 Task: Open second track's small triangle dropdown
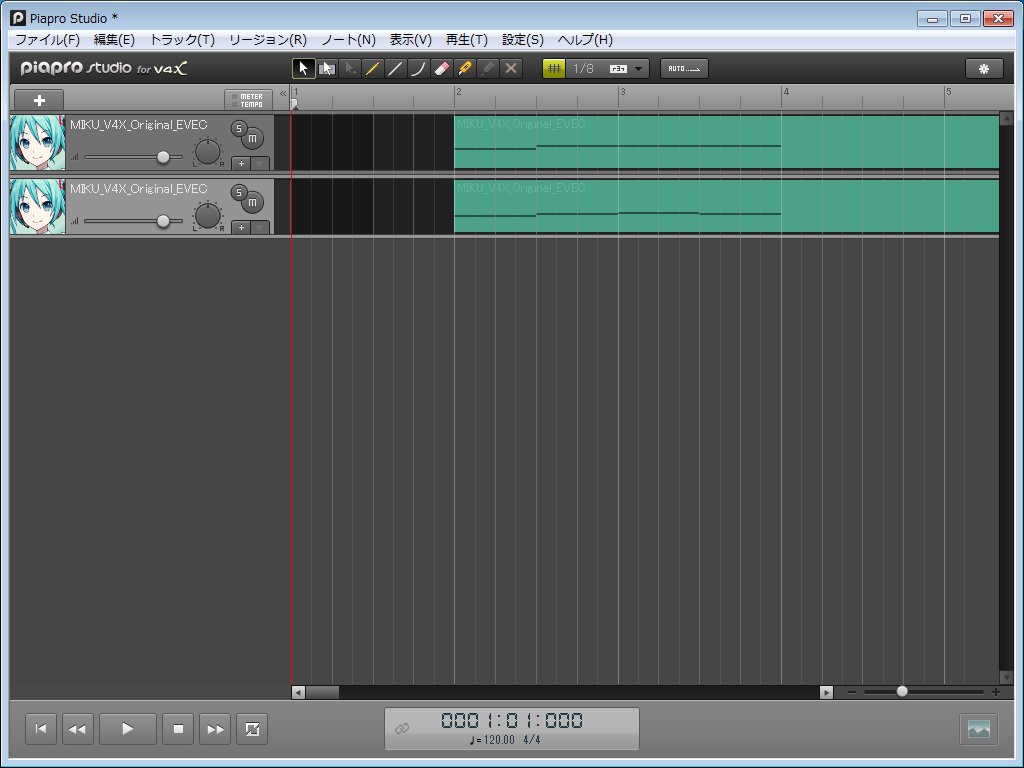(260, 227)
